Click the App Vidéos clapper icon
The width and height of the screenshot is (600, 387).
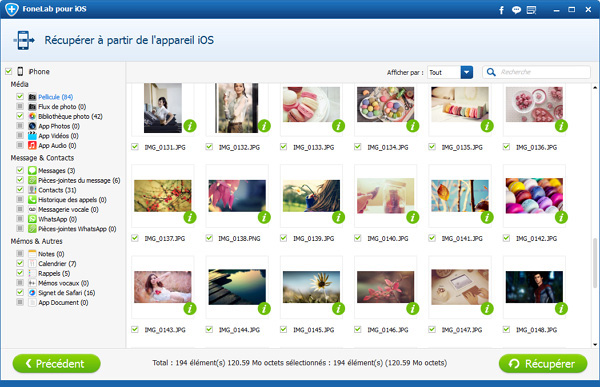point(33,136)
